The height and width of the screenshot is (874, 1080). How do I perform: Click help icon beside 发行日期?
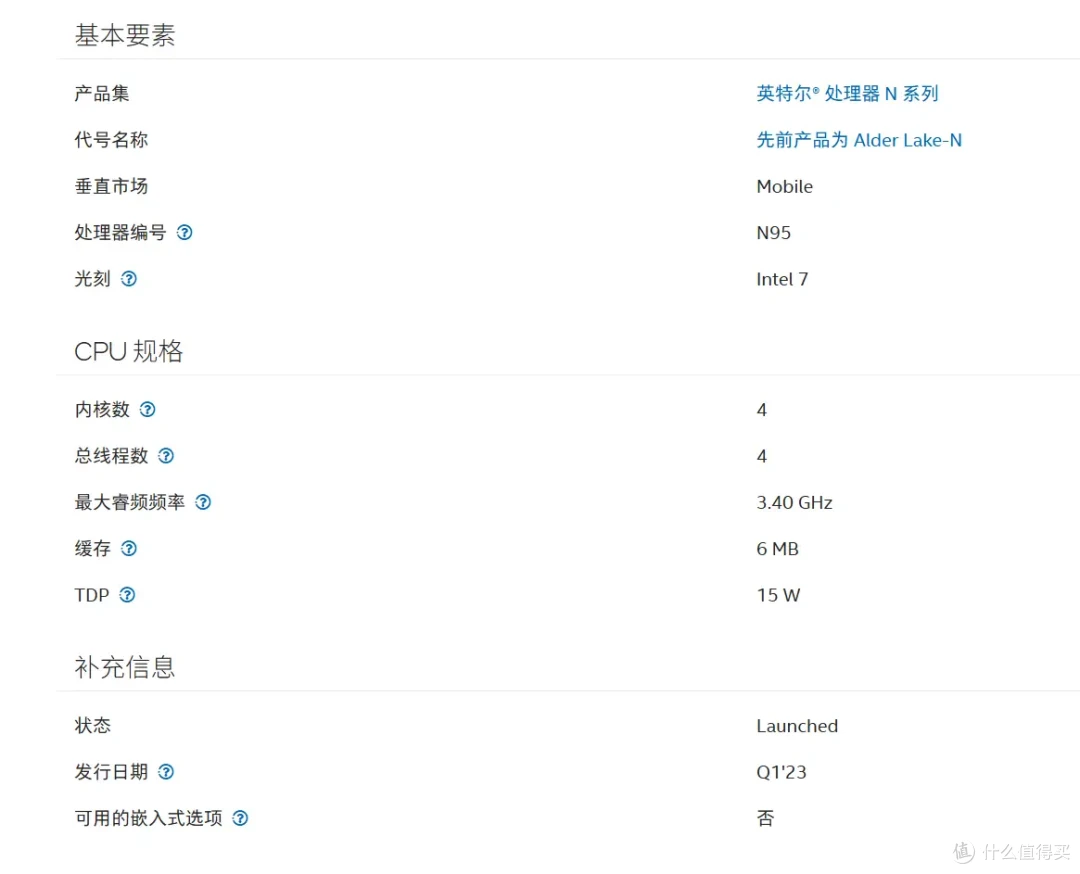click(166, 772)
